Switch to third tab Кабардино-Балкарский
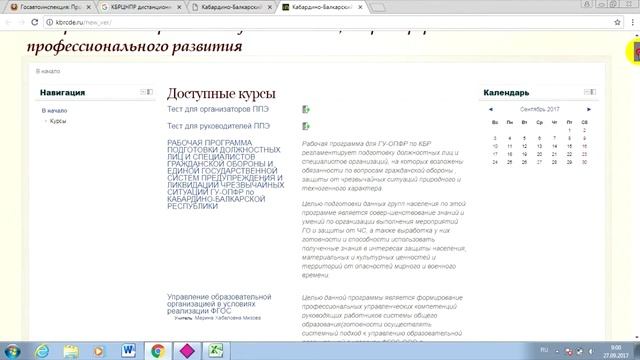This screenshot has width=640, height=360. point(231,7)
